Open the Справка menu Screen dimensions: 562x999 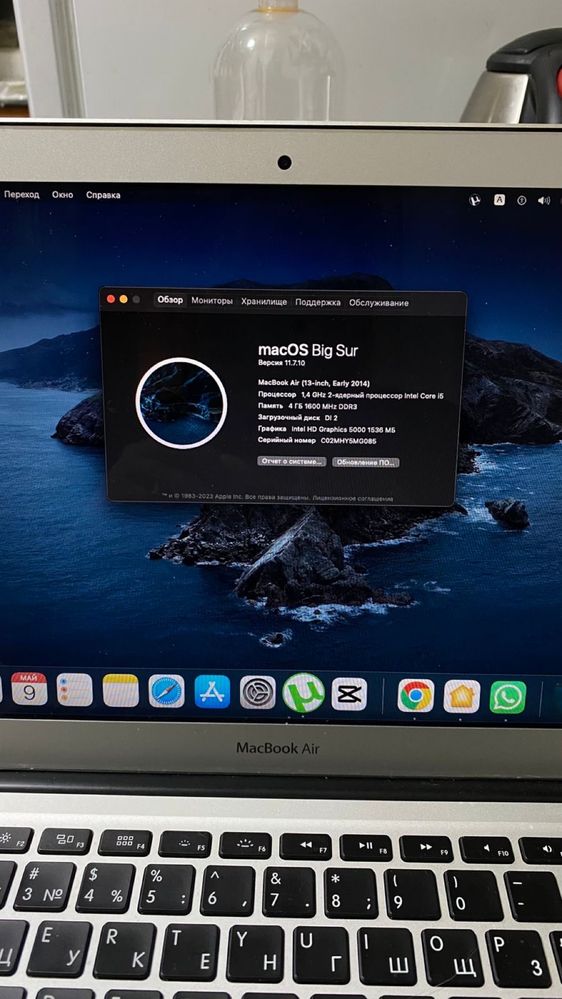103,195
